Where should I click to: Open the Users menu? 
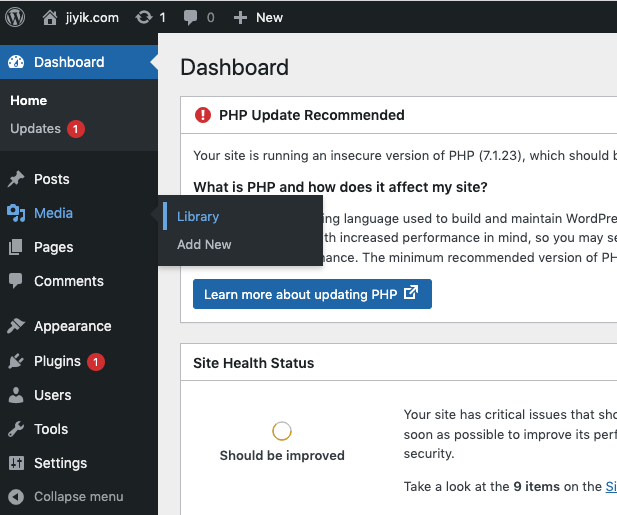click(x=53, y=395)
